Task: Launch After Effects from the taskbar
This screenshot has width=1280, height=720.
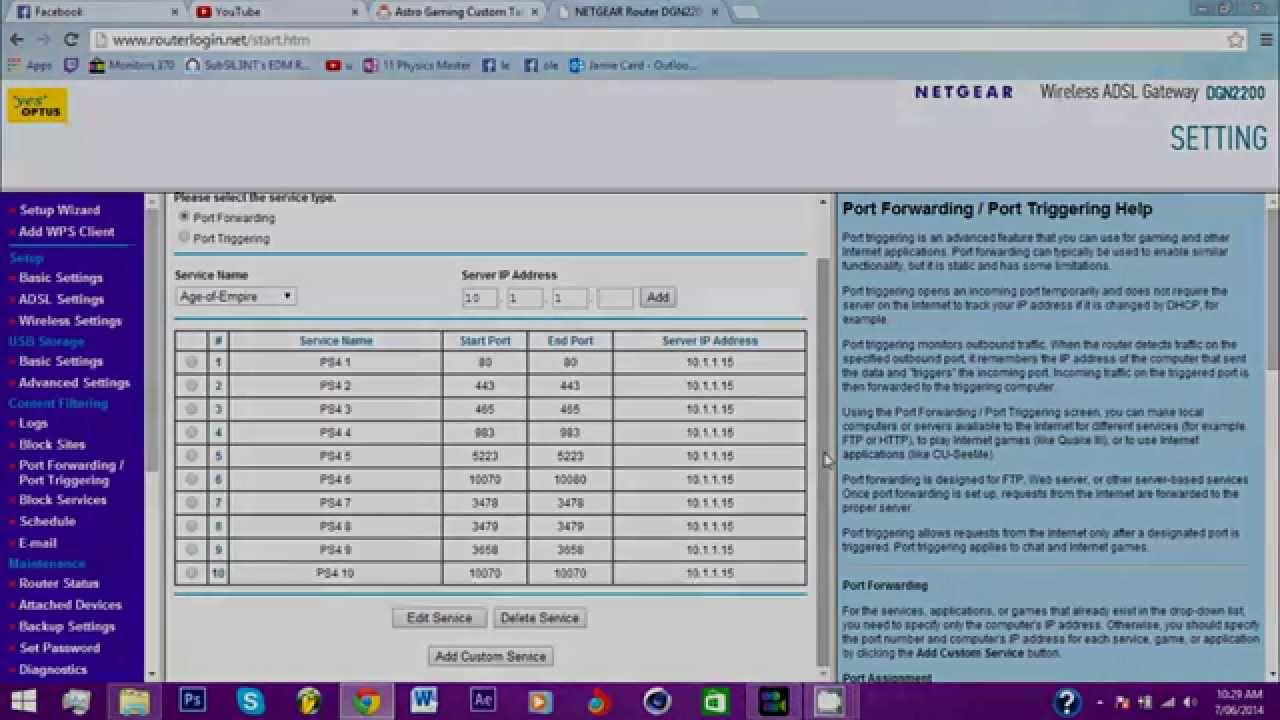Action: [482, 702]
